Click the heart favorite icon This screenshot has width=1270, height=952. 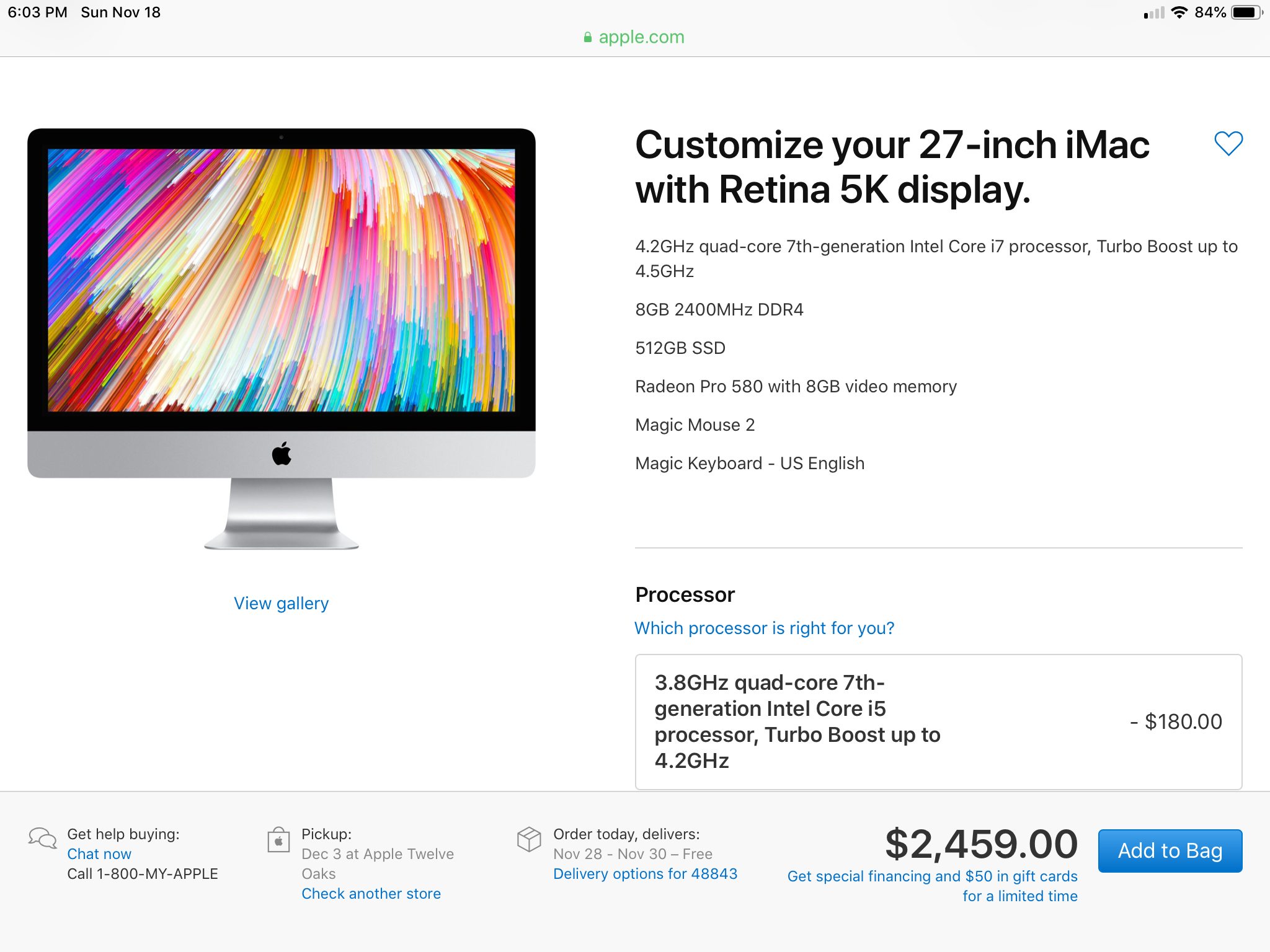(1228, 144)
